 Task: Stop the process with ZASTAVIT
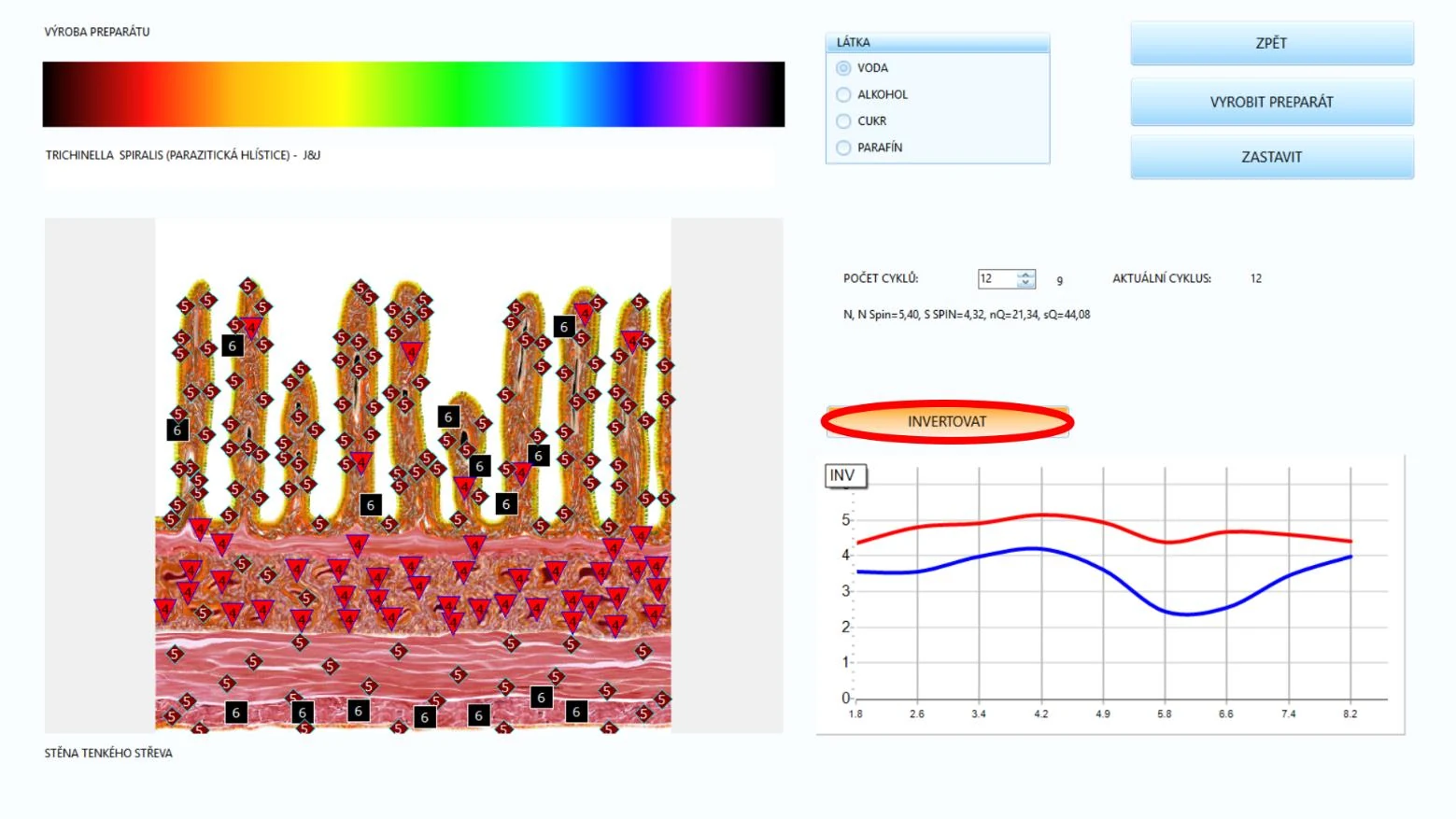tap(1272, 157)
